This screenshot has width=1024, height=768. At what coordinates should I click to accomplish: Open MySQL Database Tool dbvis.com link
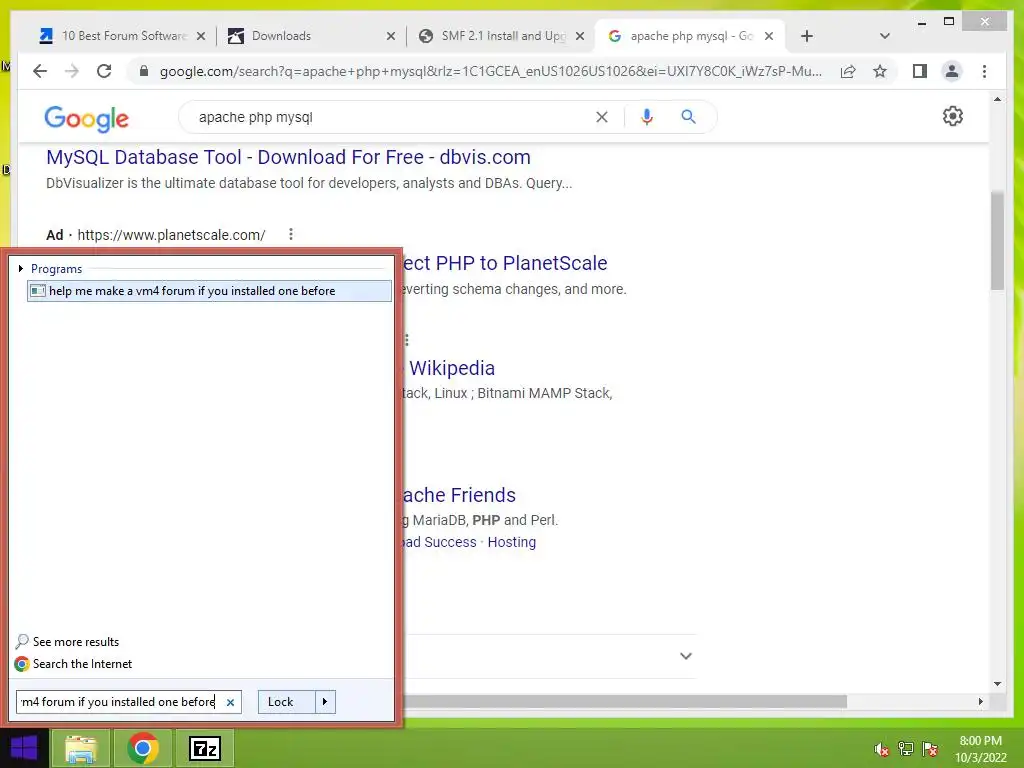tap(288, 157)
